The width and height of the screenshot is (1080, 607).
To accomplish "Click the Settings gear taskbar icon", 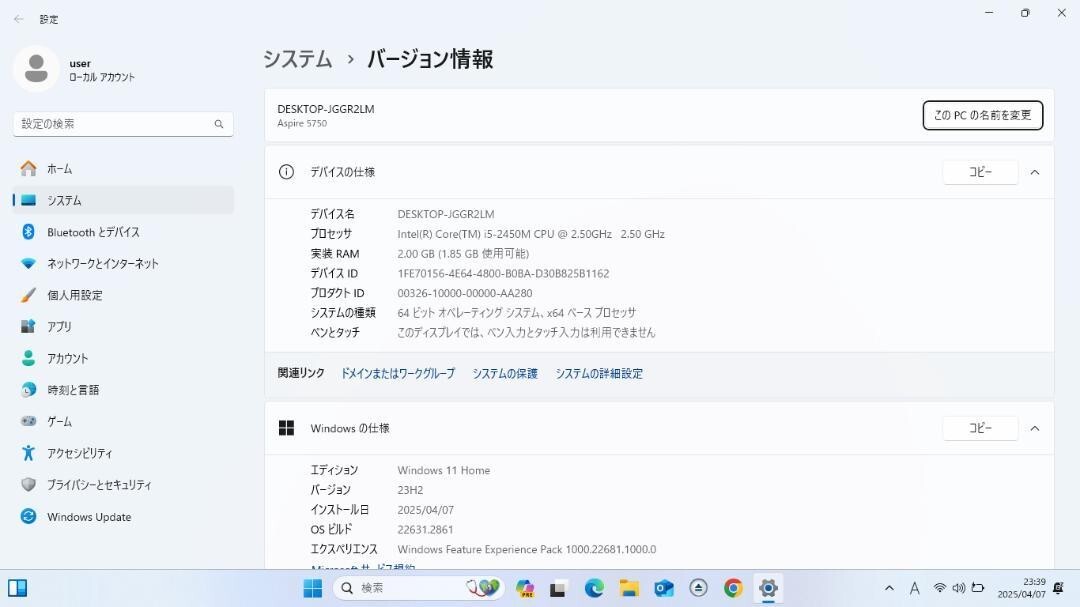I will [x=768, y=588].
